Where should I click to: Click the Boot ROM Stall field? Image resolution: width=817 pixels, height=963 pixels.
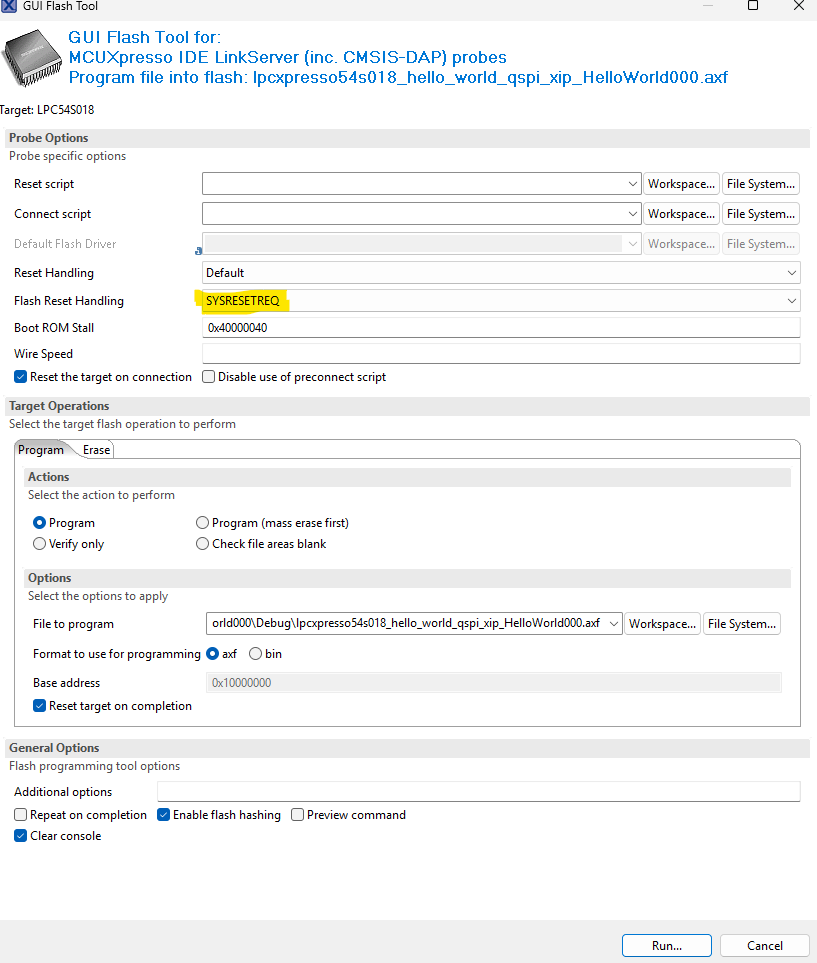501,328
